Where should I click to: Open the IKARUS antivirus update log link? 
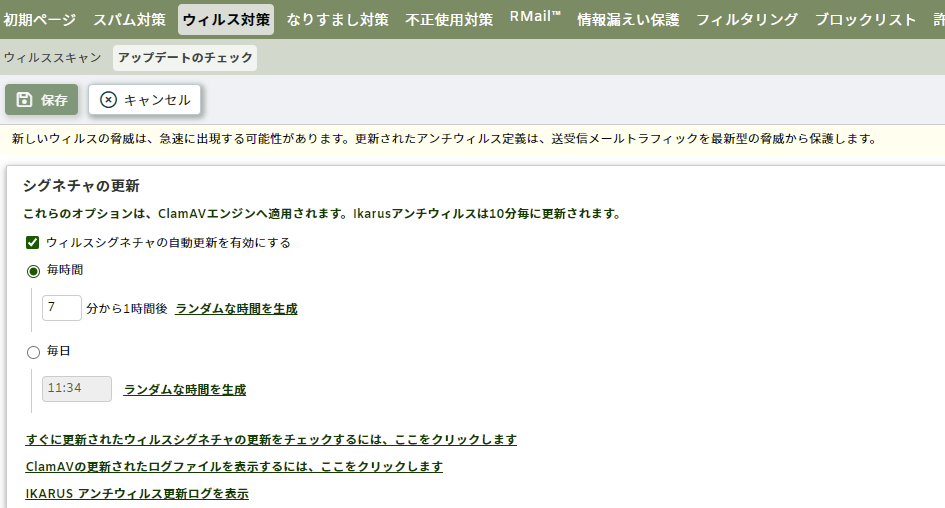[x=137, y=494]
